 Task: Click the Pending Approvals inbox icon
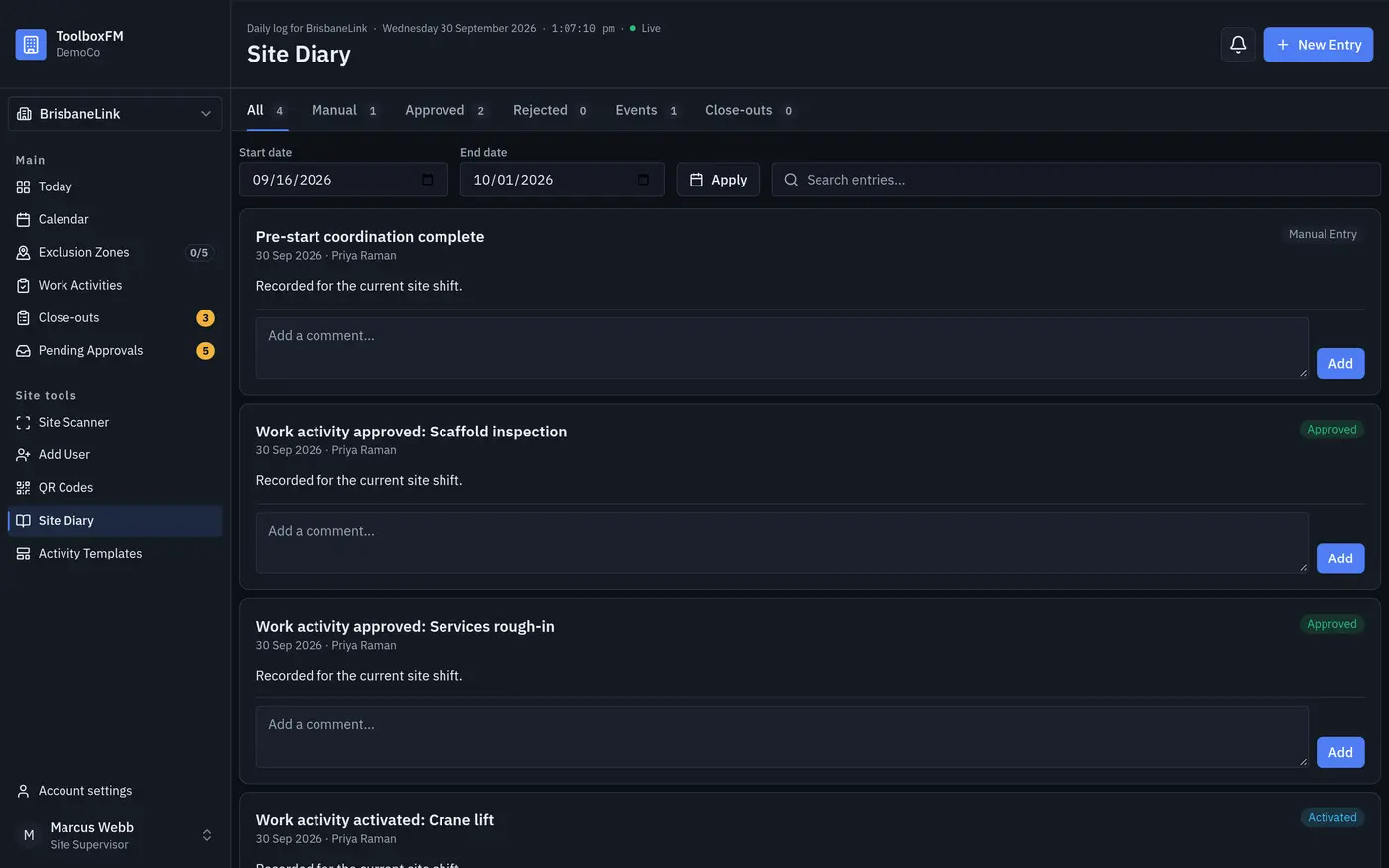coord(23,350)
